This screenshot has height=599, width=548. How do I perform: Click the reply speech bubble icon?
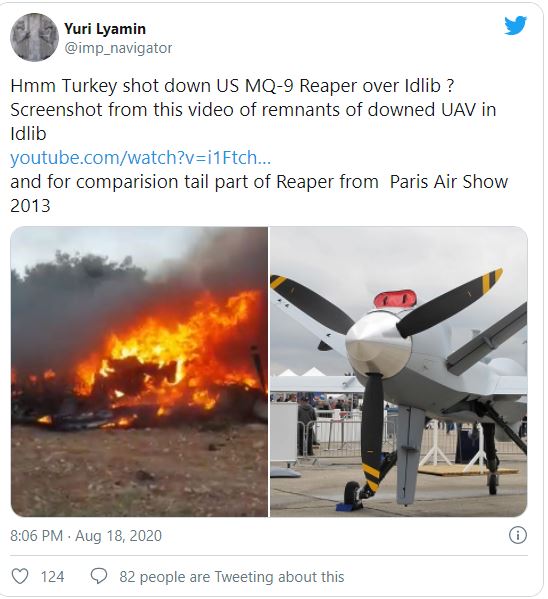[99, 576]
